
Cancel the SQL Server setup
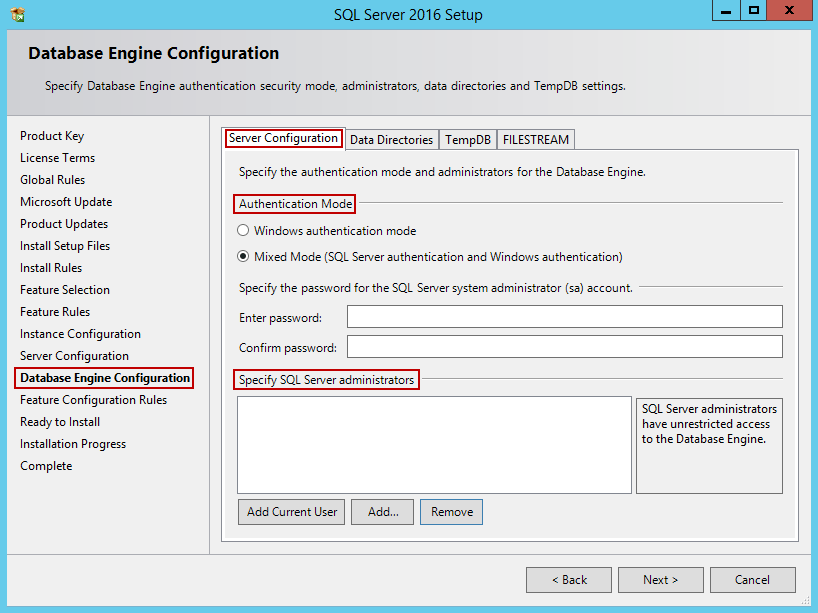tap(752, 580)
